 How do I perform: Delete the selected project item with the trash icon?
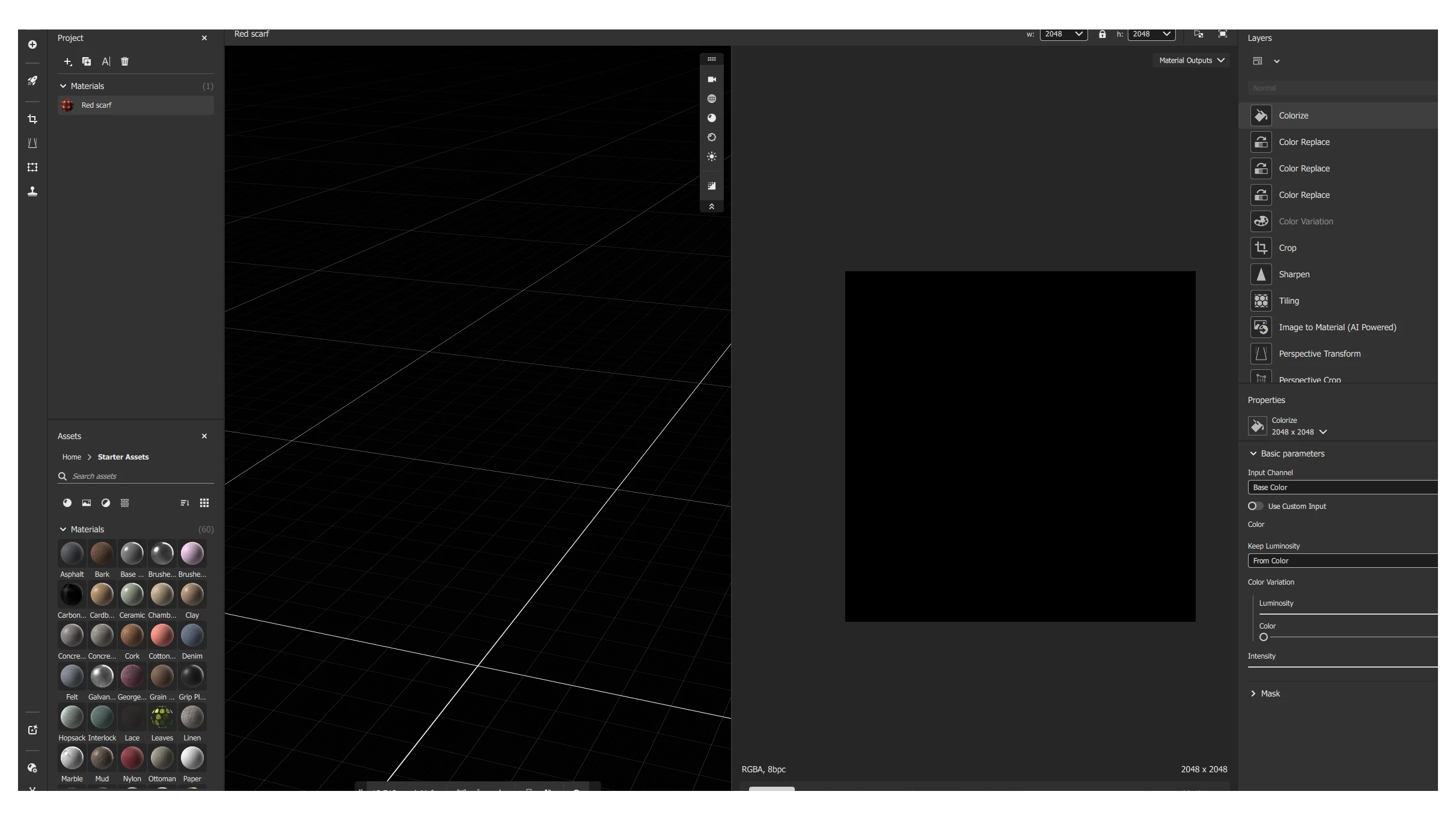click(124, 61)
